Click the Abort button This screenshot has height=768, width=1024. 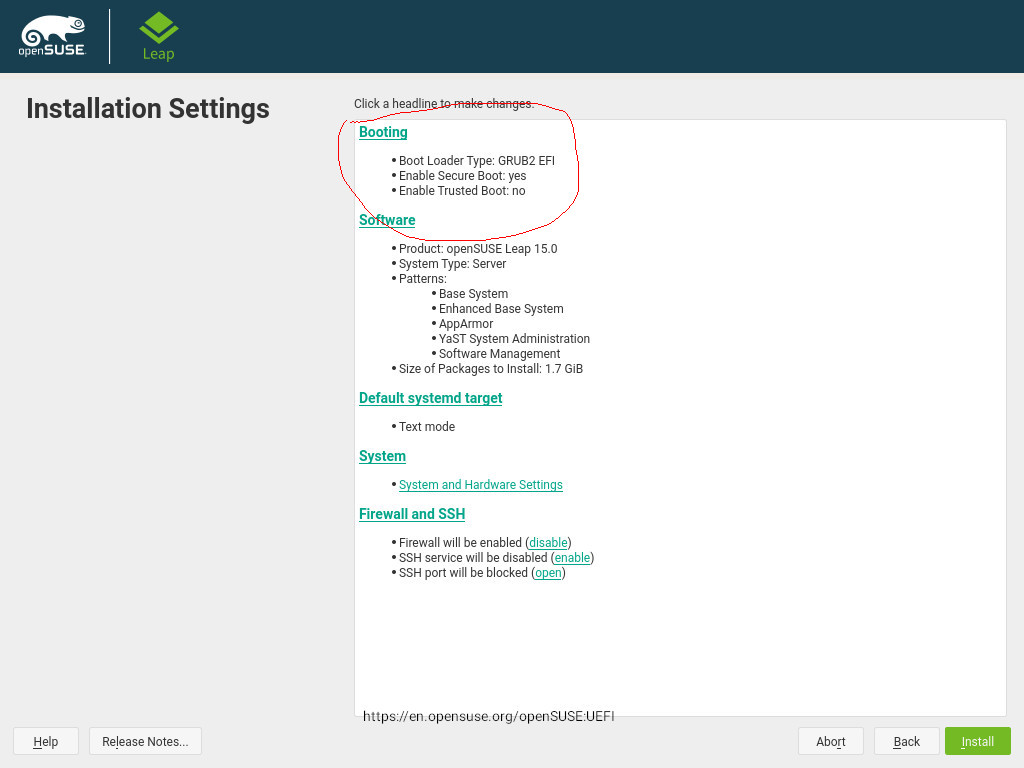[x=831, y=741]
